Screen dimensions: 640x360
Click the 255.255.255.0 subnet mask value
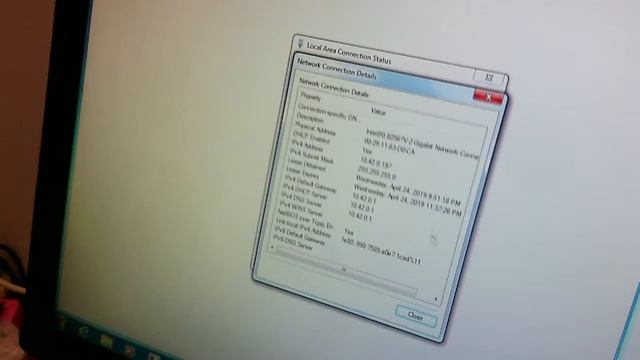tap(377, 173)
